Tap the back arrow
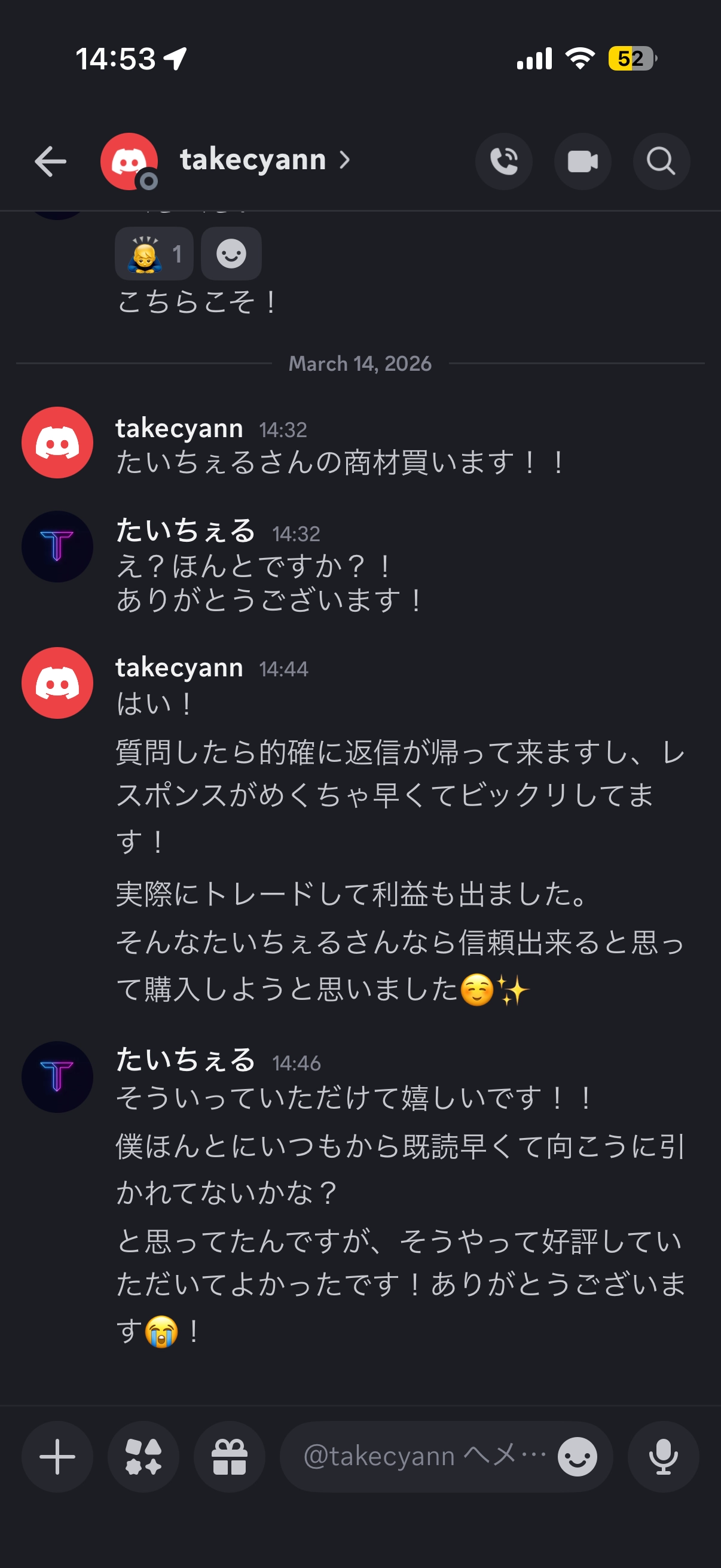The height and width of the screenshot is (1568, 721). pyautogui.click(x=50, y=161)
